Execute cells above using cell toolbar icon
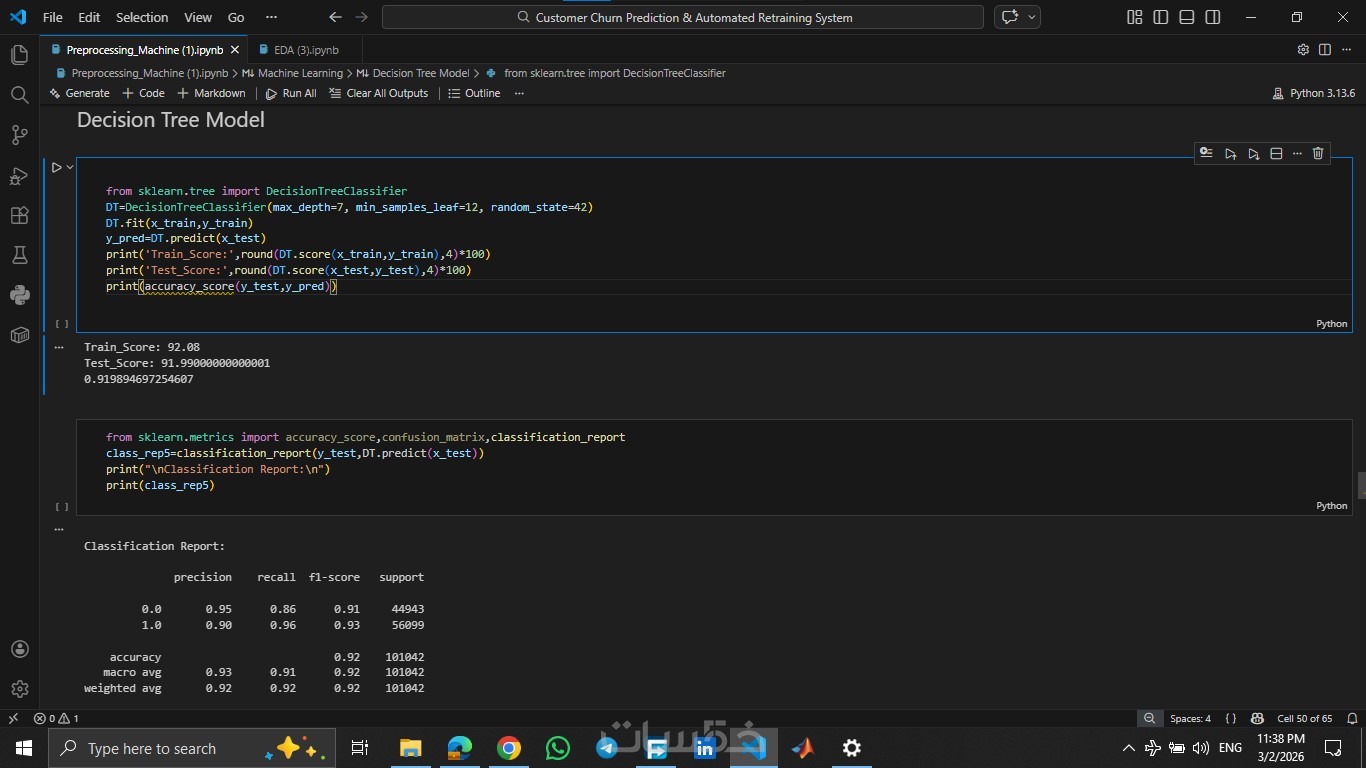This screenshot has width=1366, height=768. tap(1230, 153)
